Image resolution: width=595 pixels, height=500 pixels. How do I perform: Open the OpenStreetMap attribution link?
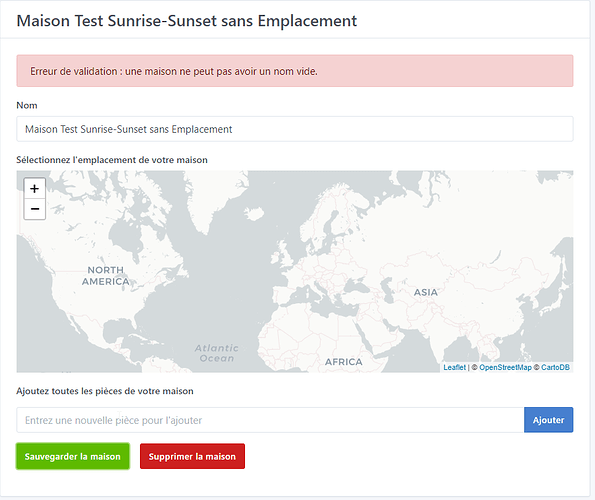pyautogui.click(x=505, y=367)
